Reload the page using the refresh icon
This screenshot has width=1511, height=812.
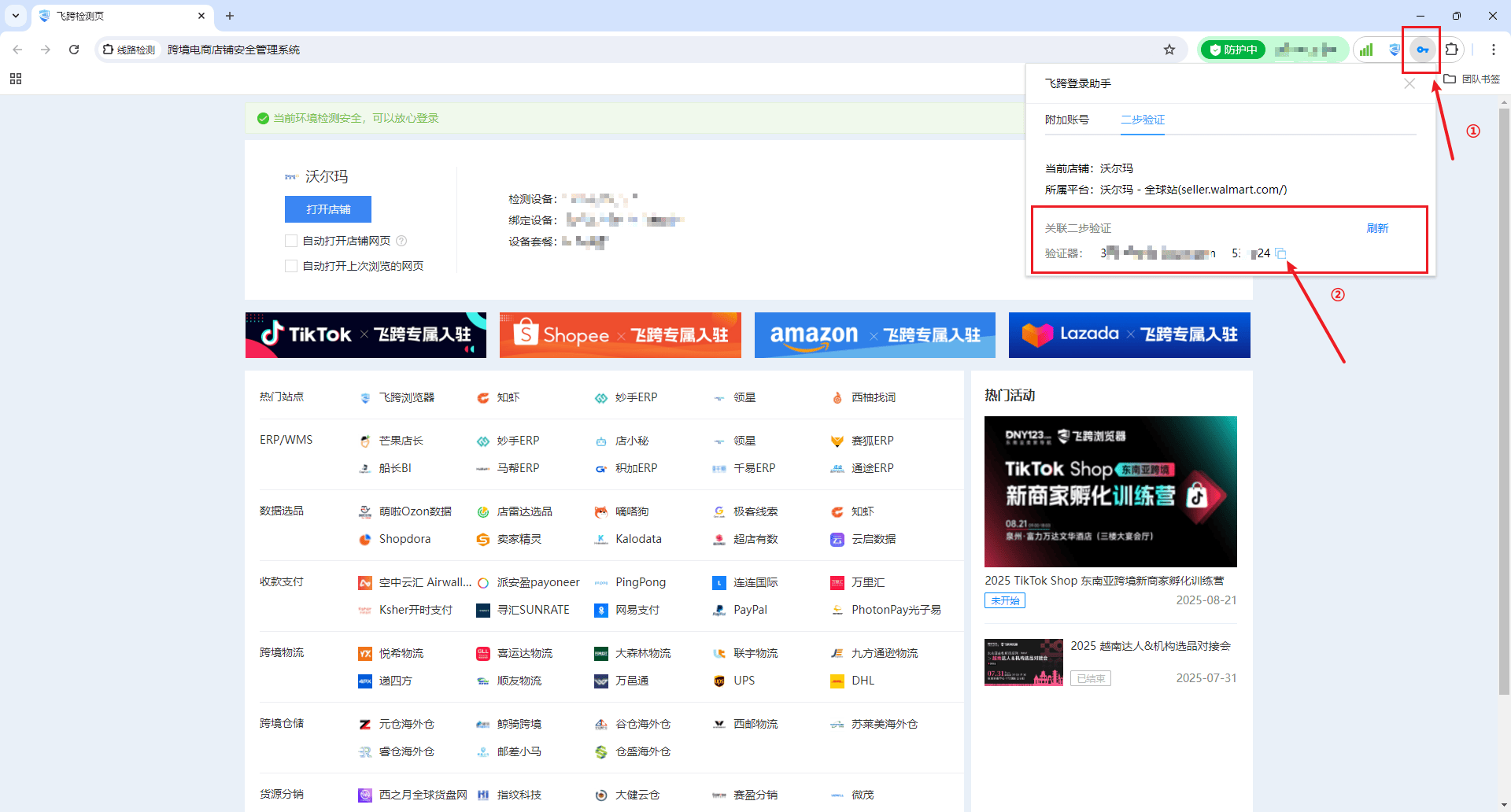[x=74, y=50]
